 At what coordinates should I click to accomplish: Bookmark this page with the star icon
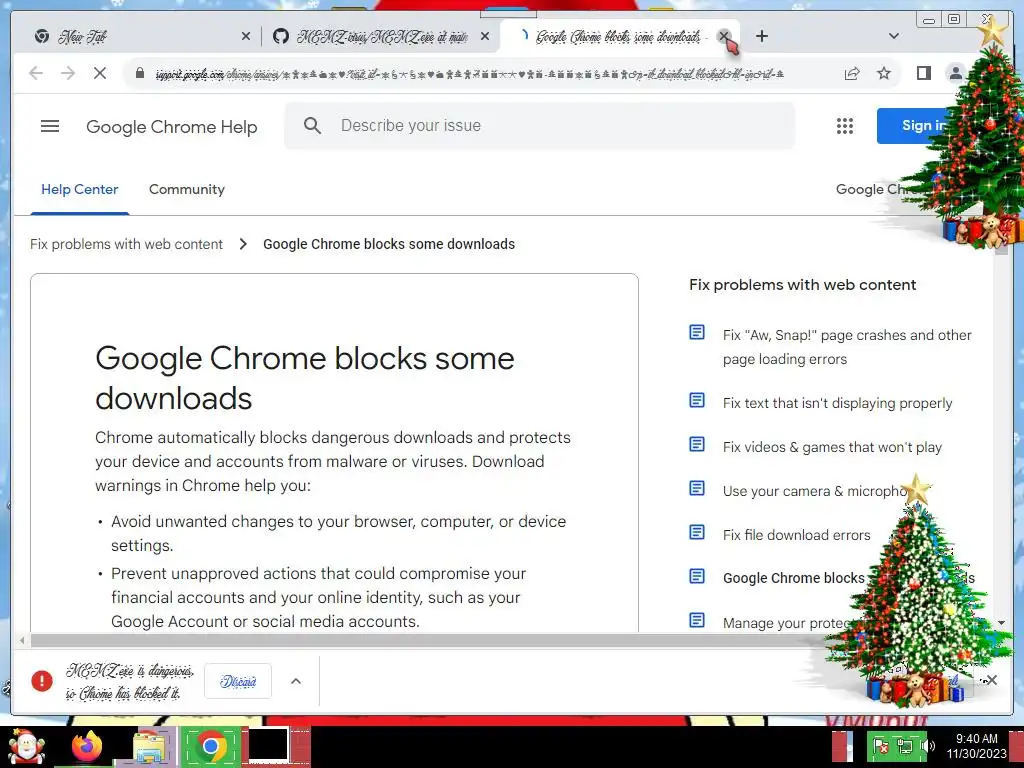point(884,73)
